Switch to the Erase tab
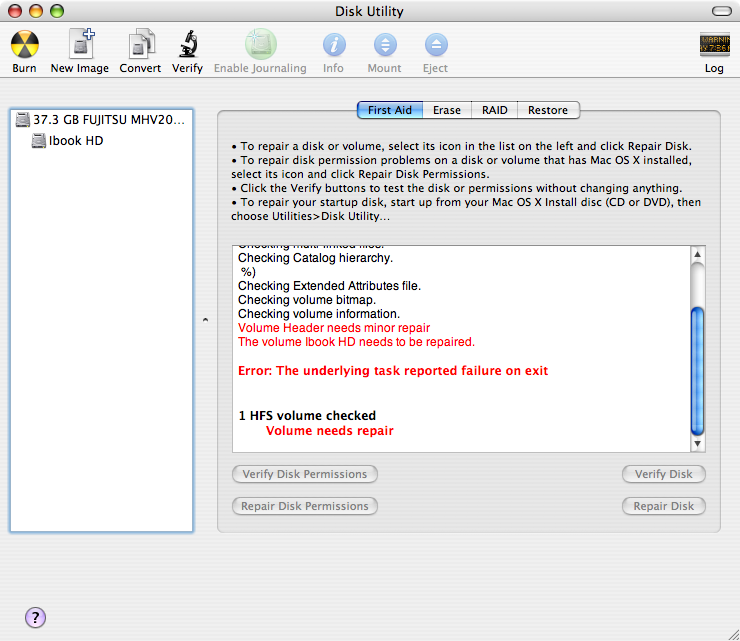The image size is (740, 641). click(446, 110)
